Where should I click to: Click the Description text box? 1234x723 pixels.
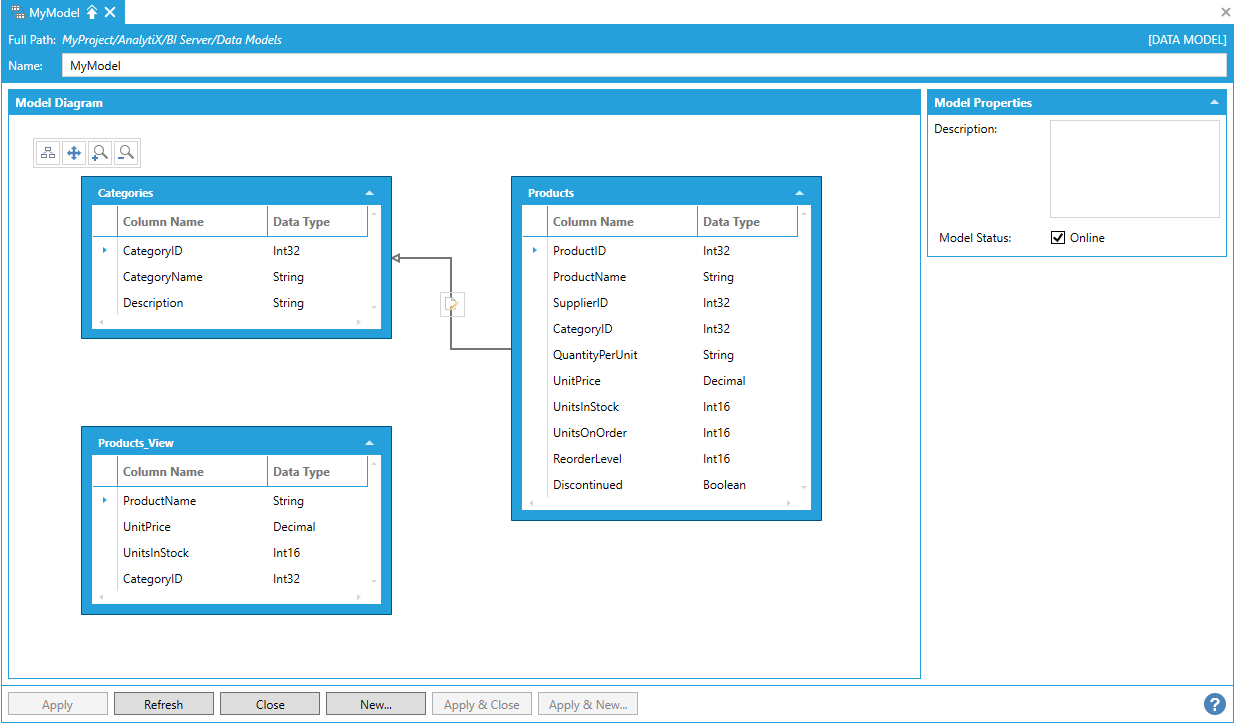(1134, 169)
